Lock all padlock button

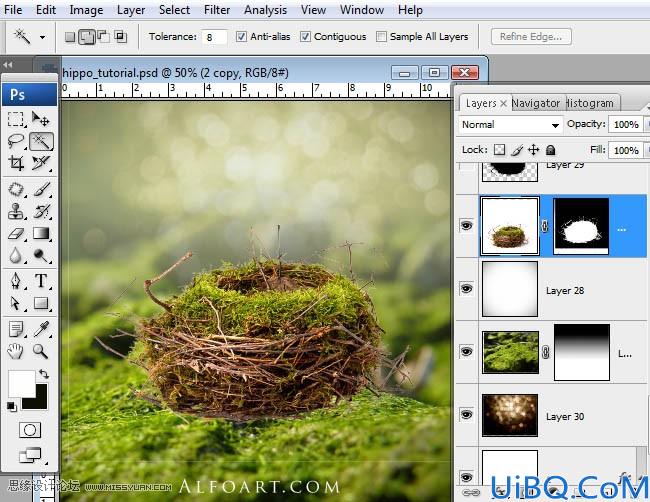pyautogui.click(x=551, y=150)
